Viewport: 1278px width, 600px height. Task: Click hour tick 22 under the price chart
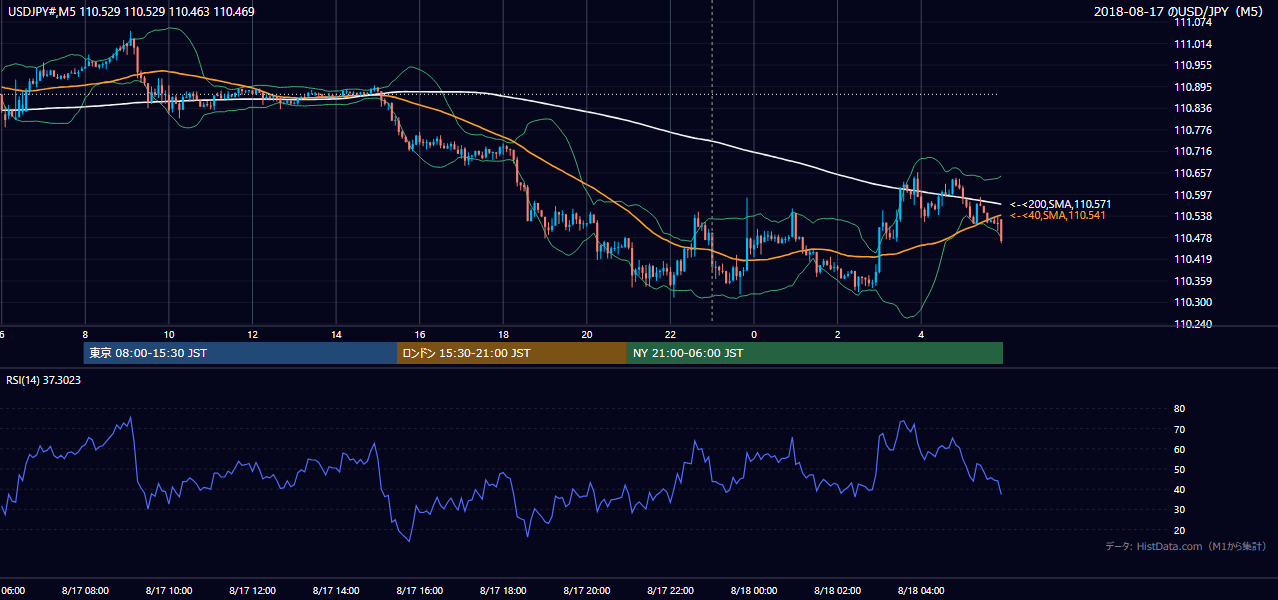click(671, 334)
